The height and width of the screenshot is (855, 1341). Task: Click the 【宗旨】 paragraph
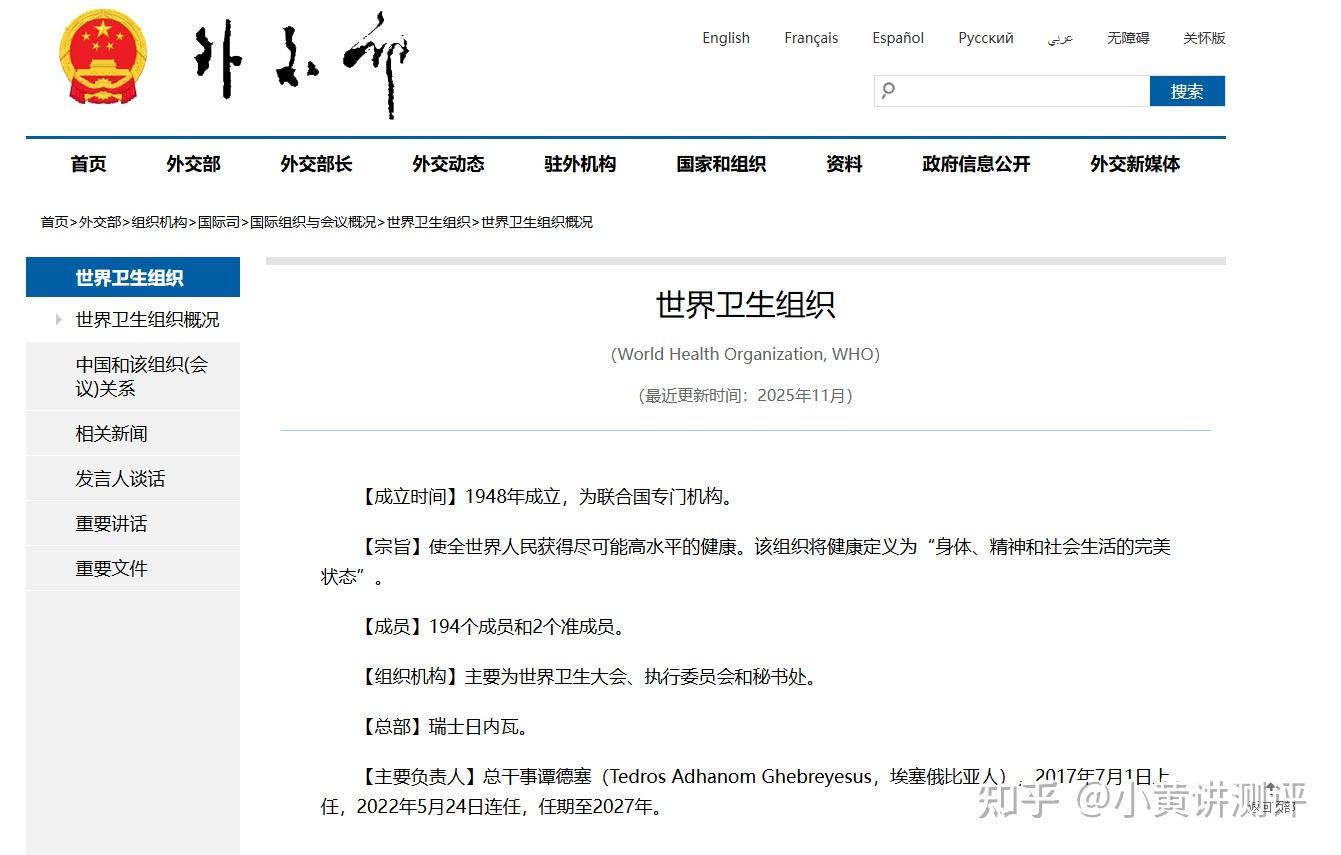point(745,562)
